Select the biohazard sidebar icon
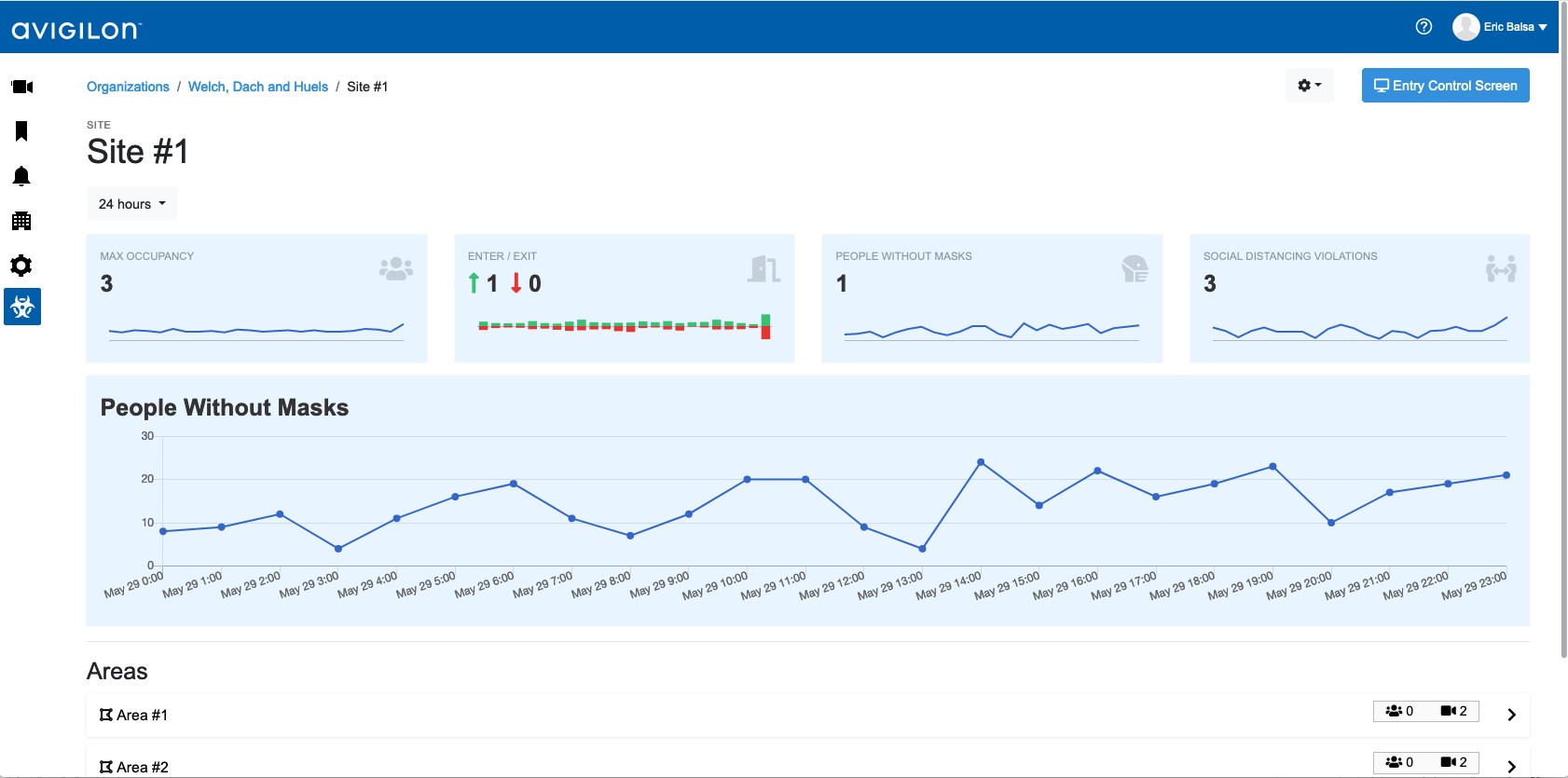 tap(22, 307)
